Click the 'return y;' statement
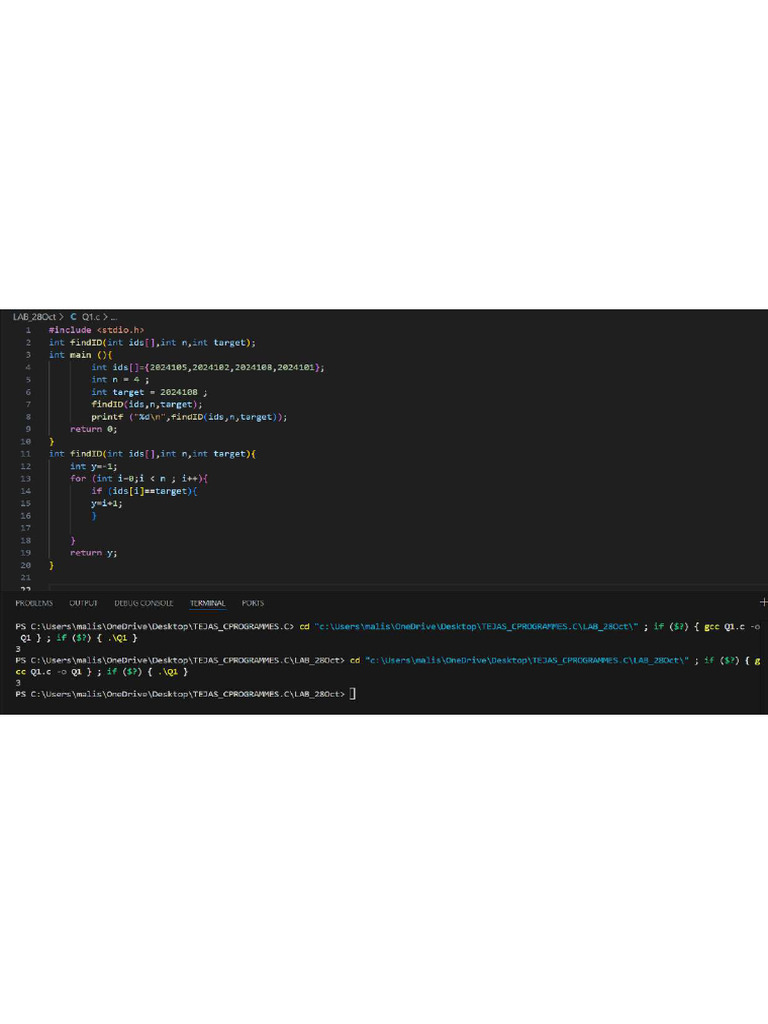This screenshot has width=768, height=1024. [x=94, y=552]
